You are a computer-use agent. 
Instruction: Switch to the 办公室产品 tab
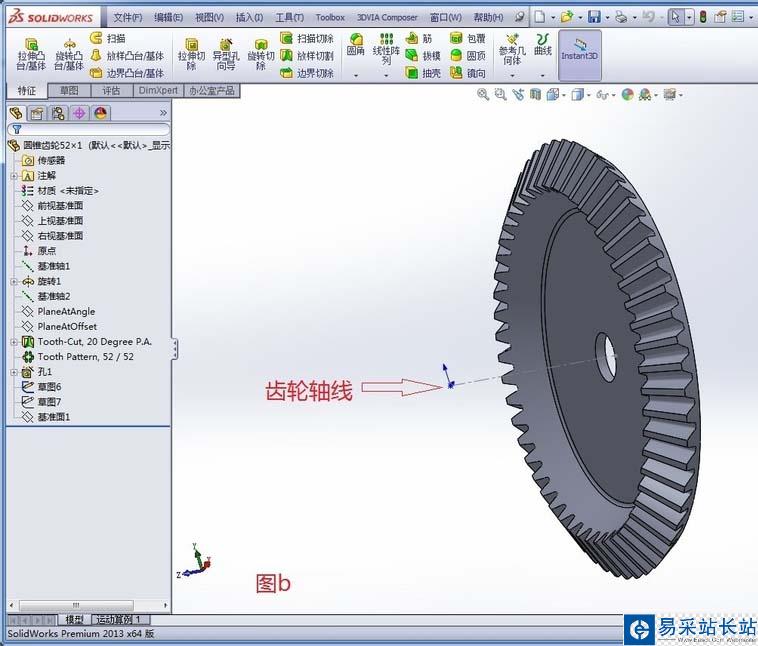click(x=212, y=90)
